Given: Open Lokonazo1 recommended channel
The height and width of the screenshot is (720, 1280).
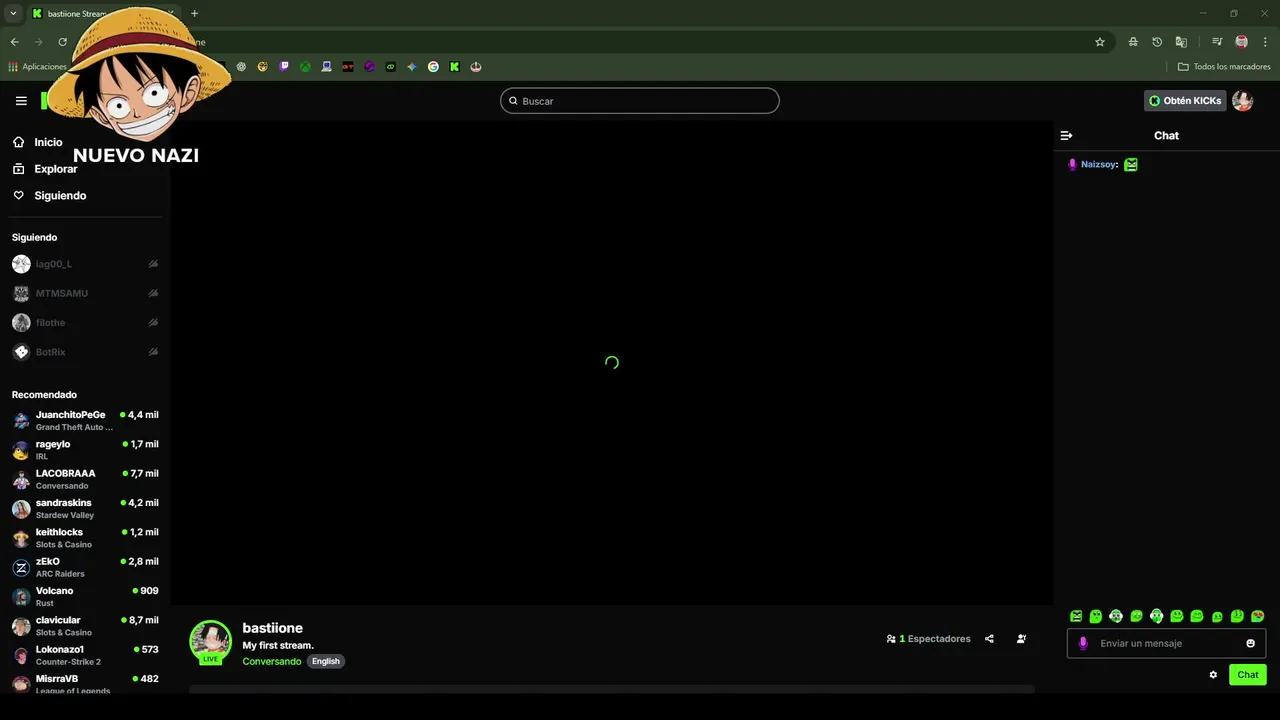Looking at the screenshot, I should coord(86,655).
